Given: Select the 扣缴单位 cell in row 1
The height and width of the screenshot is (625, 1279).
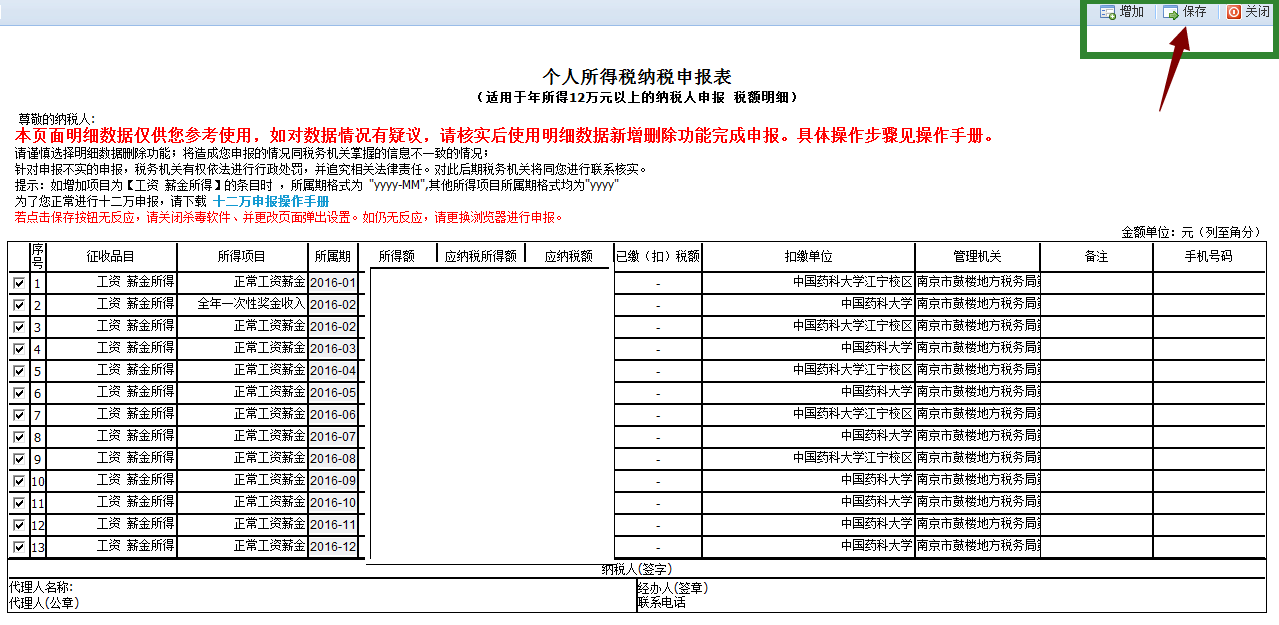Looking at the screenshot, I should (808, 282).
